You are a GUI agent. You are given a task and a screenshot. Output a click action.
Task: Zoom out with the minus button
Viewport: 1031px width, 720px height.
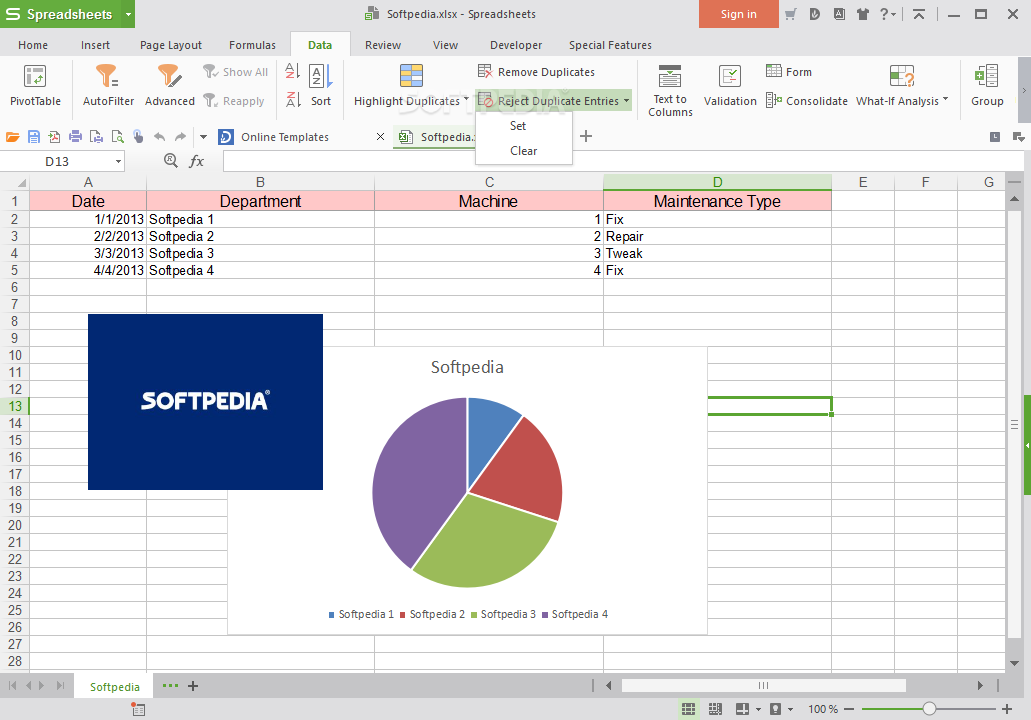point(849,709)
